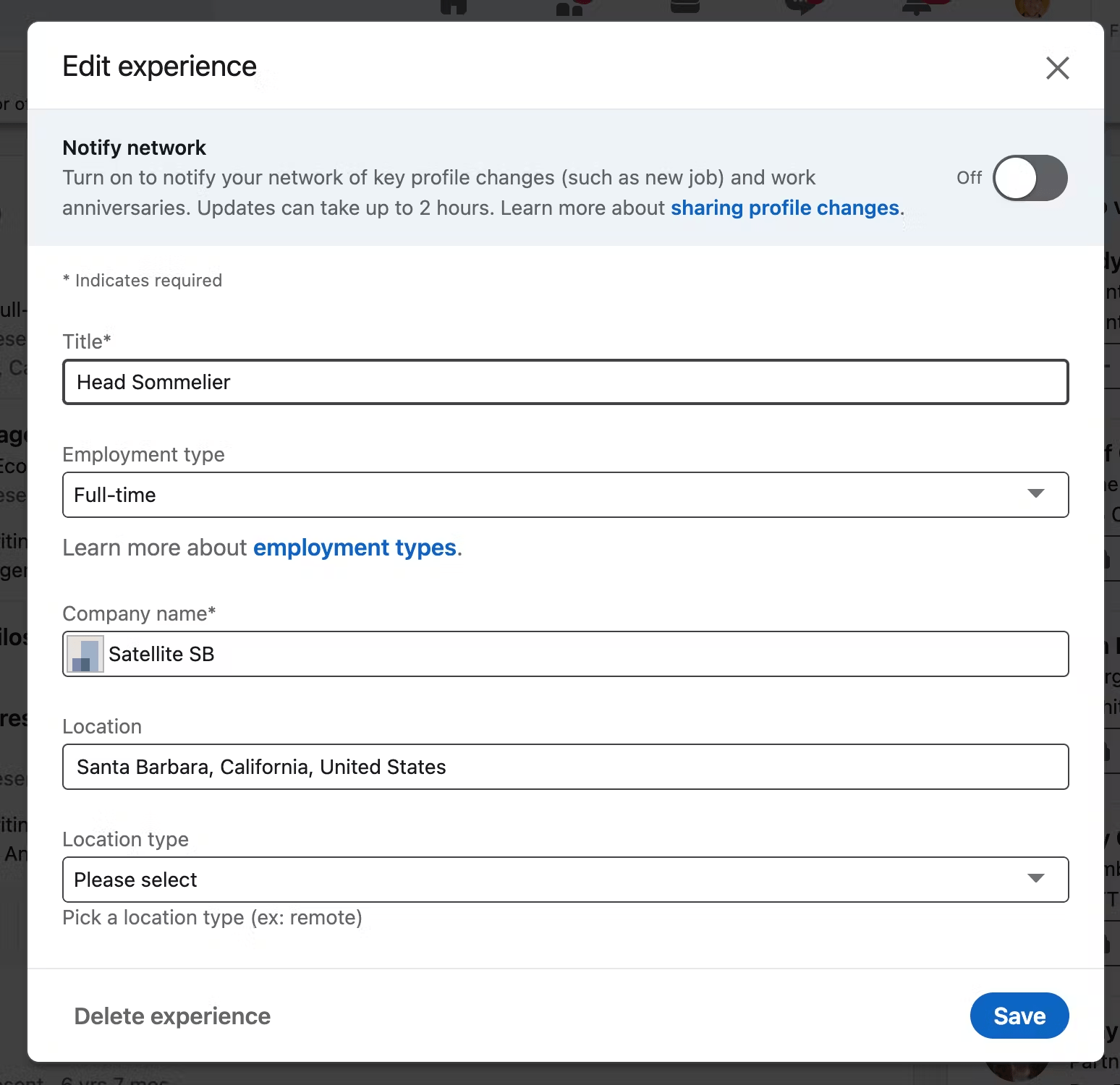Open the employment types link
This screenshot has height=1085, width=1120.
(354, 548)
